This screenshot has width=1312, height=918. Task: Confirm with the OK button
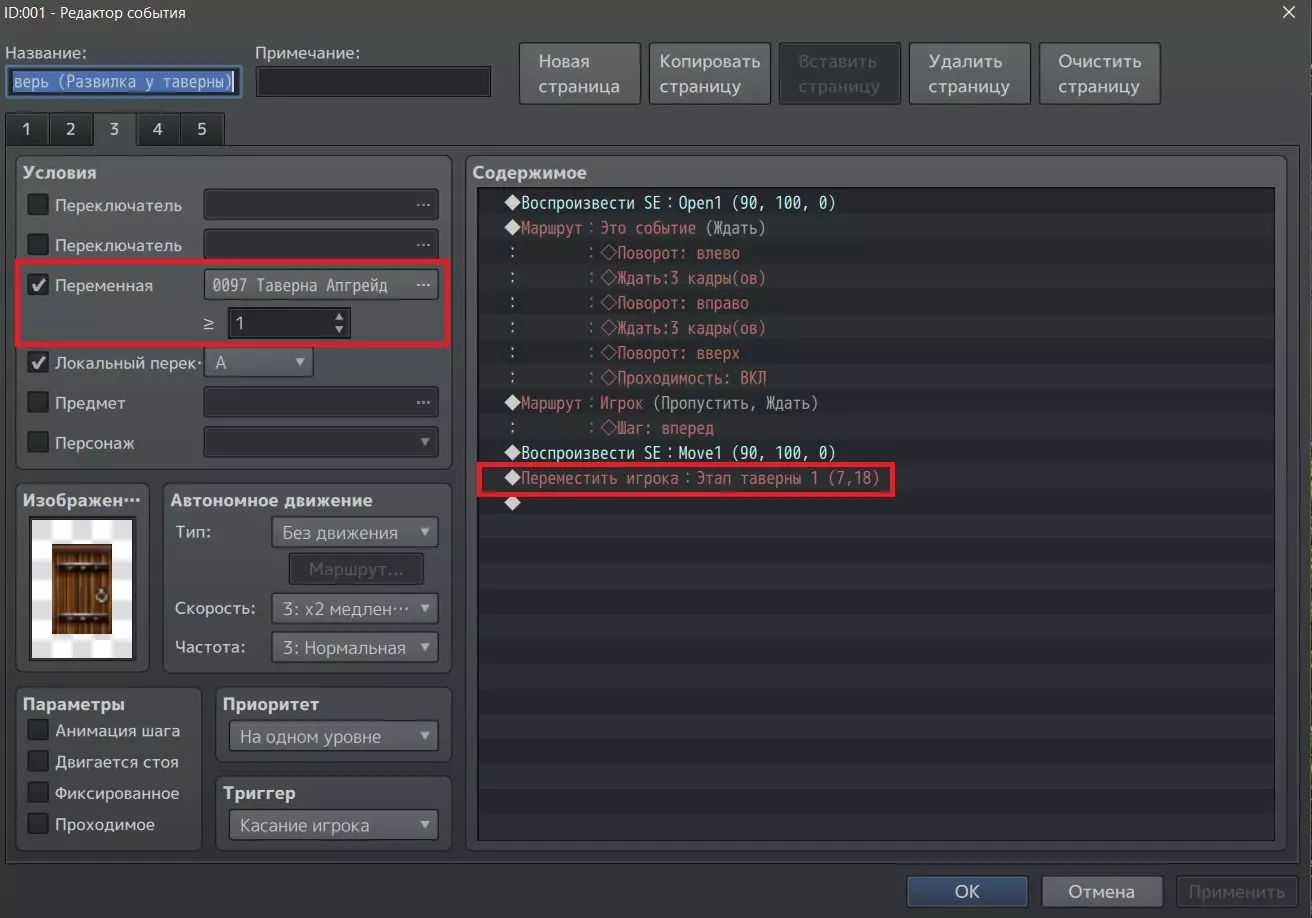967,891
